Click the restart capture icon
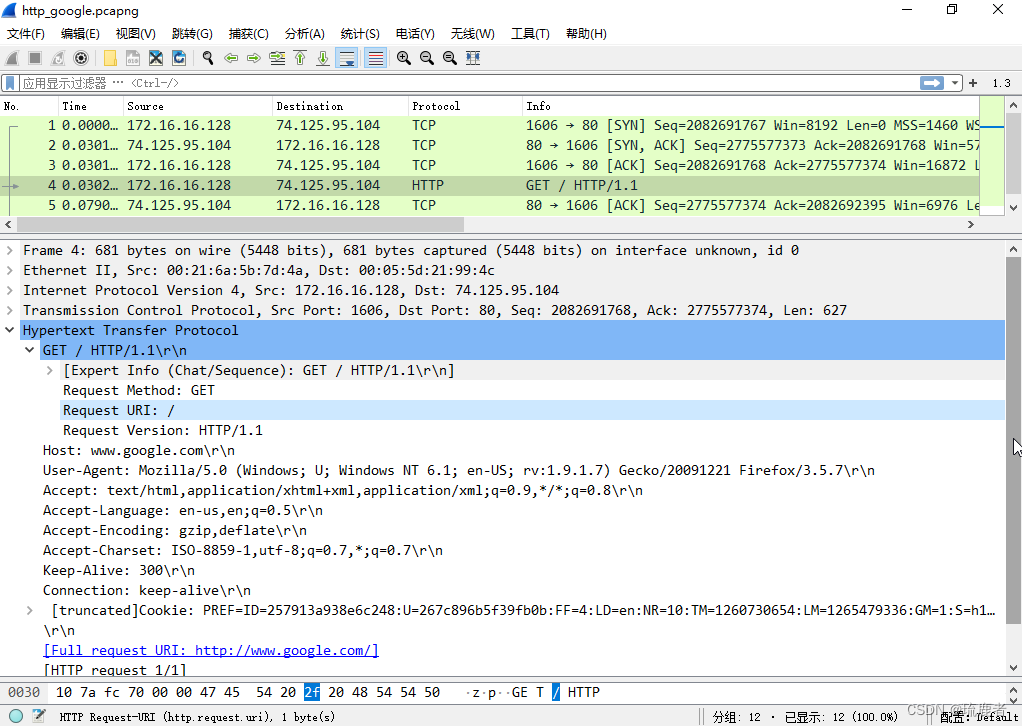The height and width of the screenshot is (726, 1022). click(58, 58)
